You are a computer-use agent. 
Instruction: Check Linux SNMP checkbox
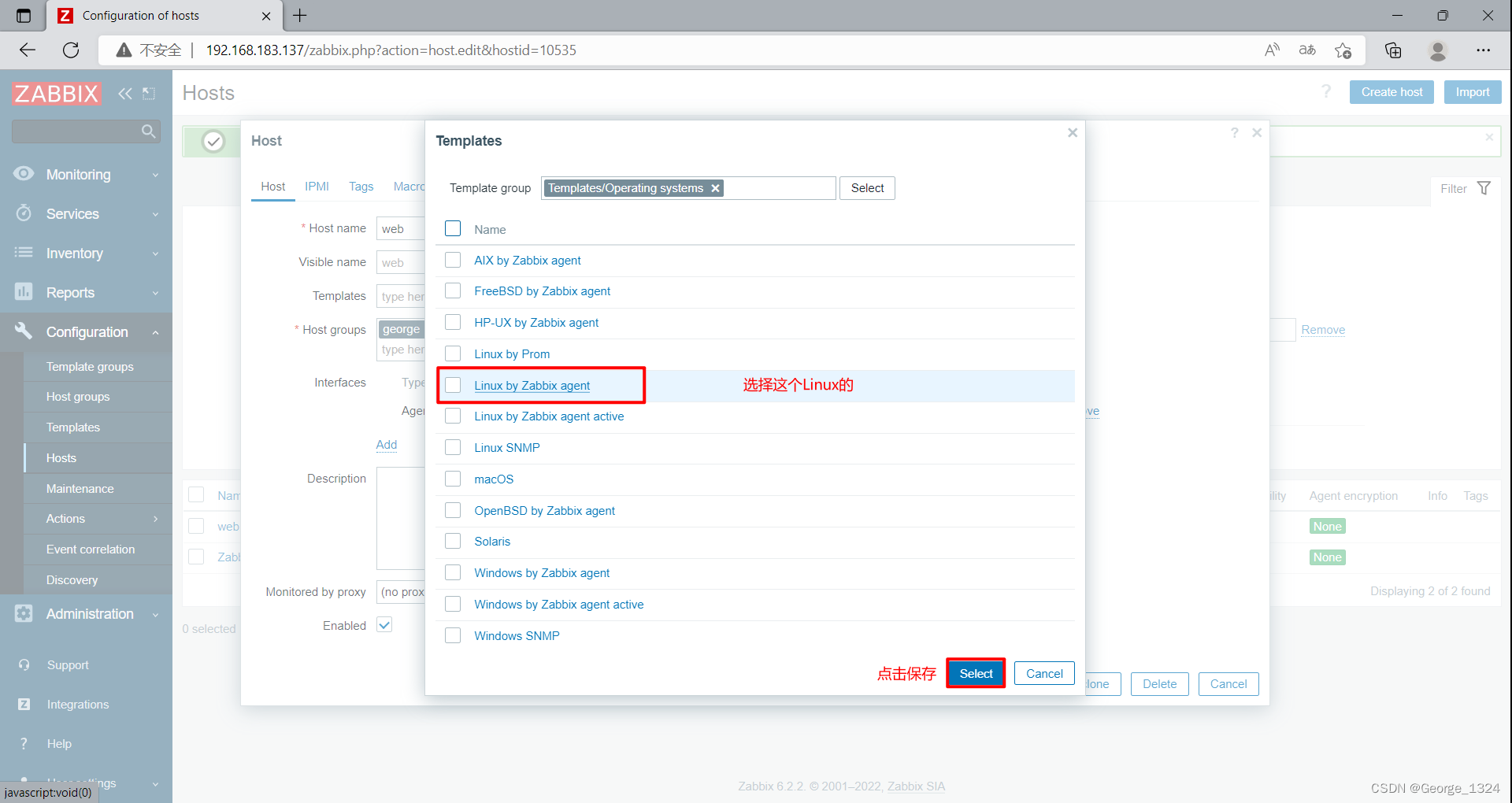453,447
